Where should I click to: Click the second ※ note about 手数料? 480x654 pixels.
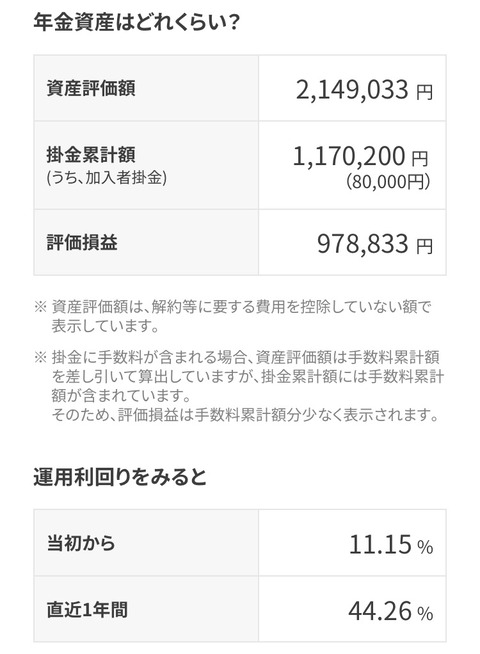coord(237,357)
